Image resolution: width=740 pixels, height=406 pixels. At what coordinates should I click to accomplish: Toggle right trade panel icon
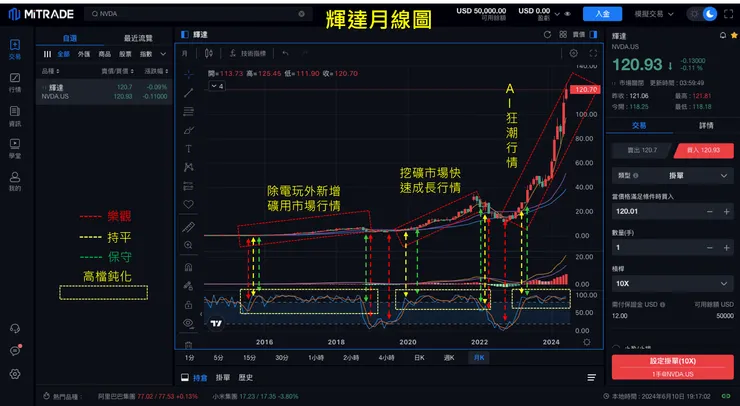tap(593, 34)
